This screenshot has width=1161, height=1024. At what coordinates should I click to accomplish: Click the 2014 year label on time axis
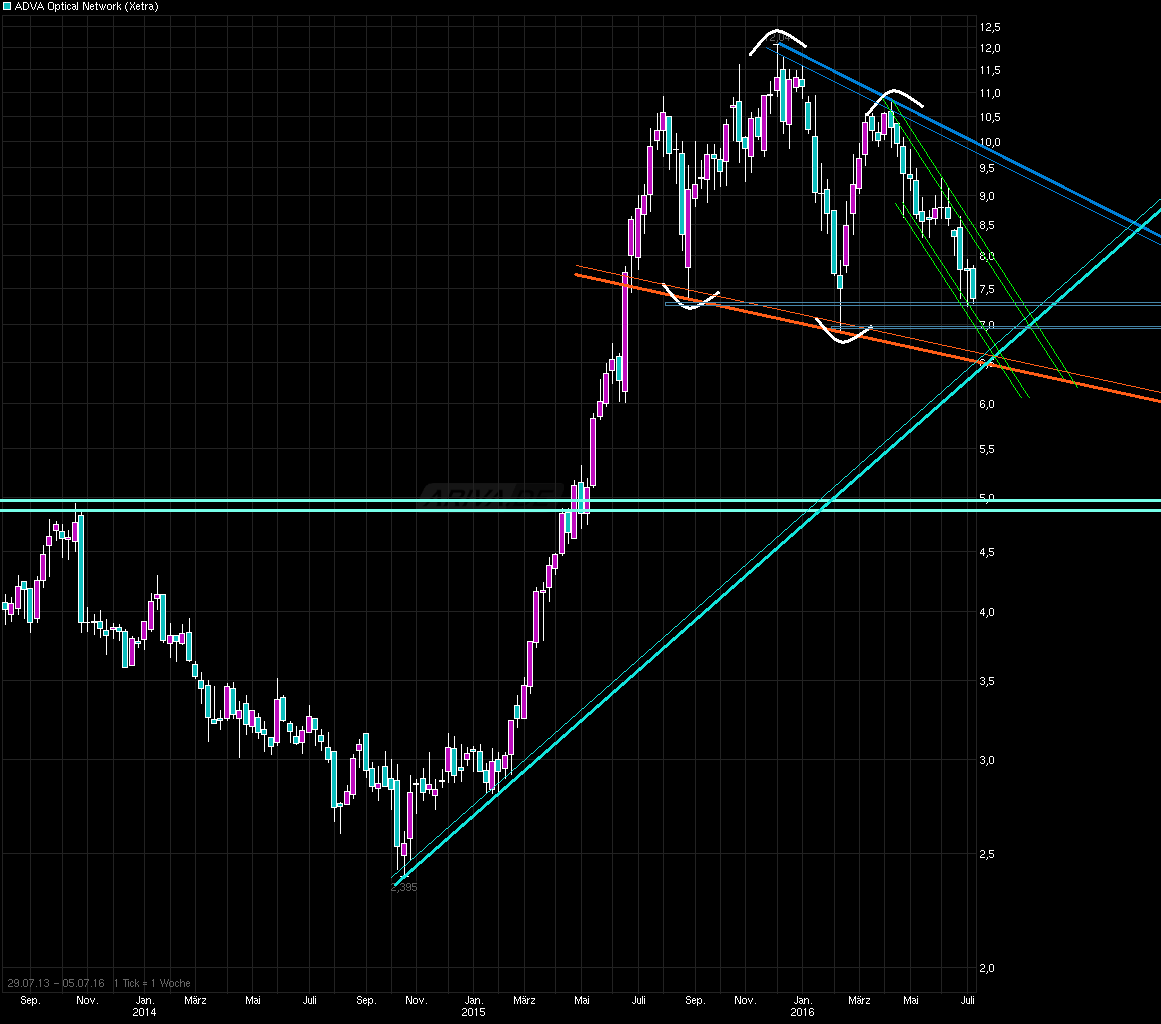(x=144, y=1012)
